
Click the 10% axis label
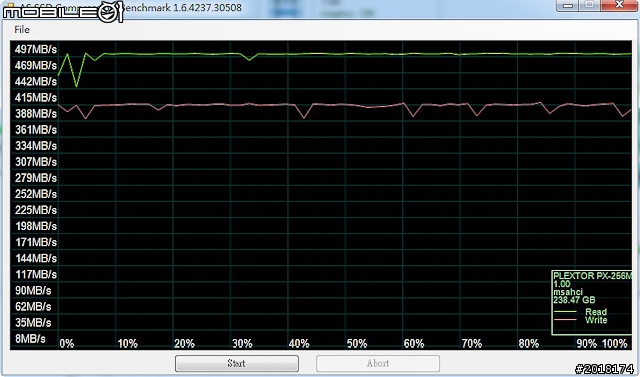(x=127, y=343)
